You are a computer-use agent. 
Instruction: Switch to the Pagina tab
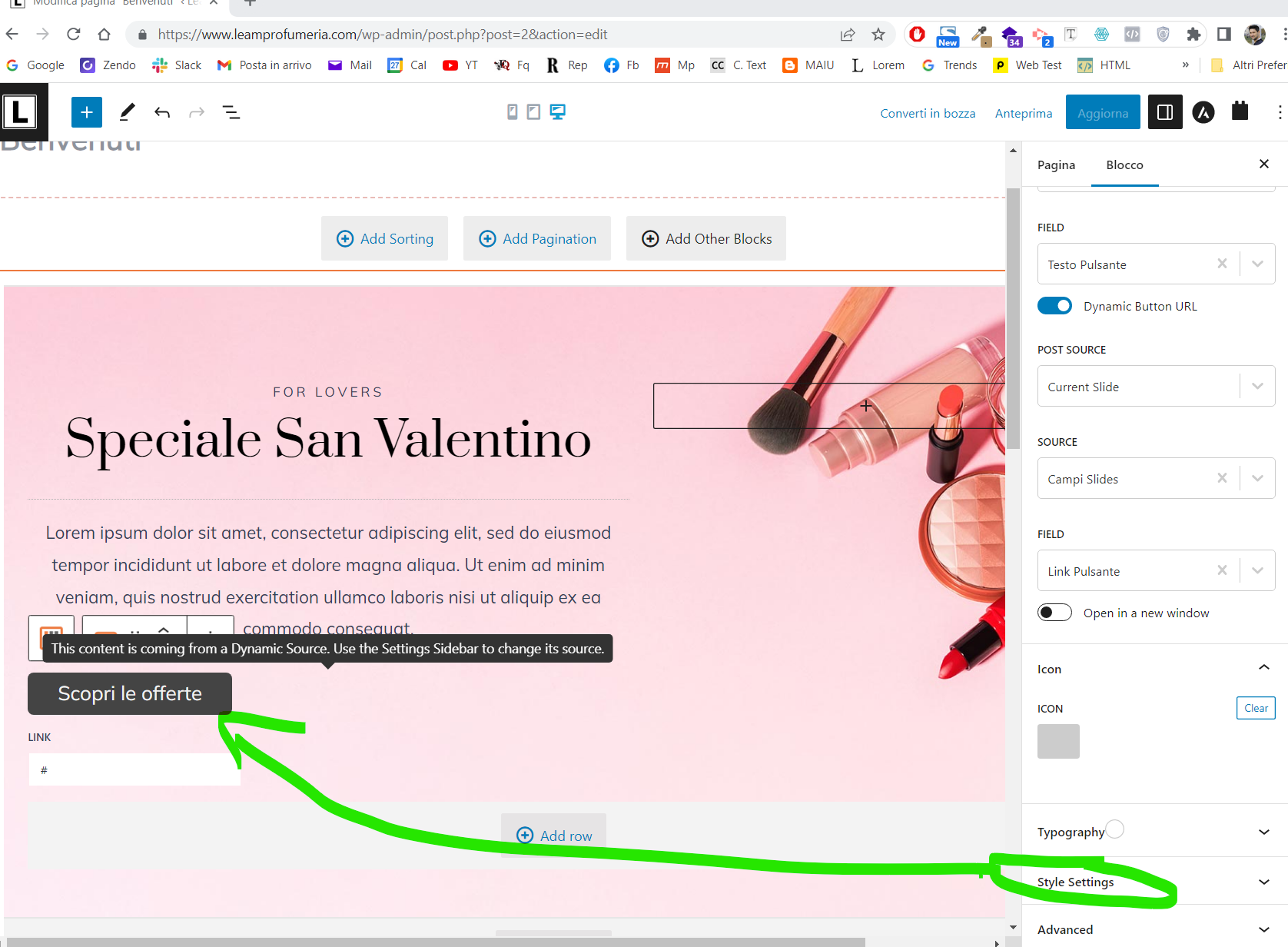[1056, 164]
